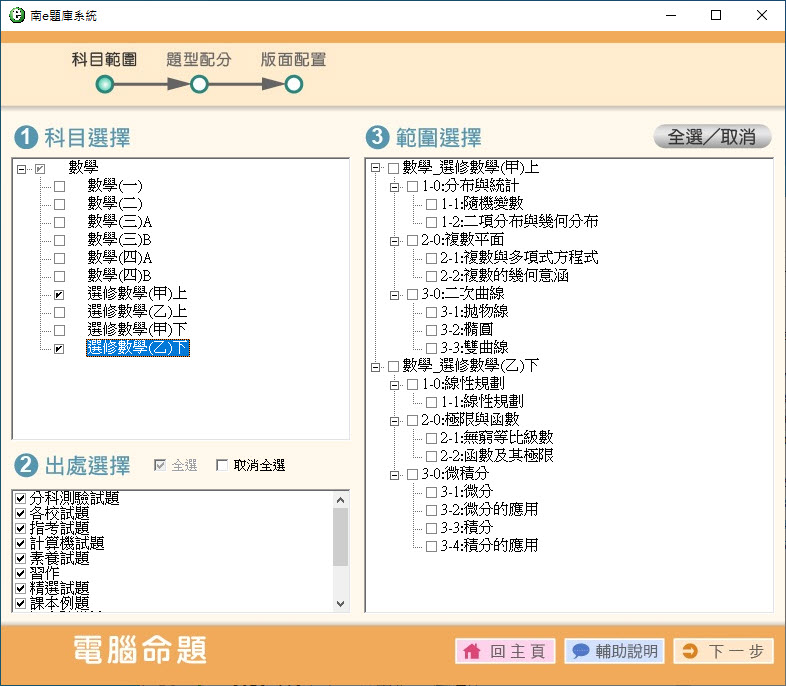786x686 pixels.
Task: Collapse the 3-0:微積分 node
Action: point(394,474)
